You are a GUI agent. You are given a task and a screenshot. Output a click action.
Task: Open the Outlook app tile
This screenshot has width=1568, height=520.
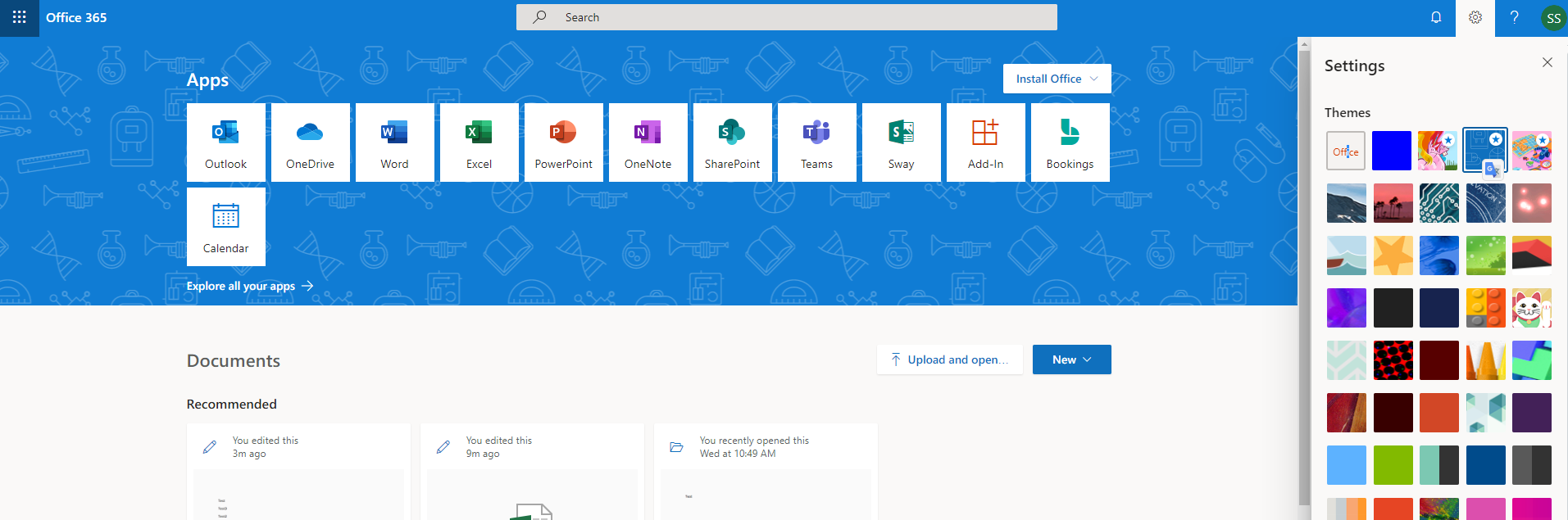226,142
